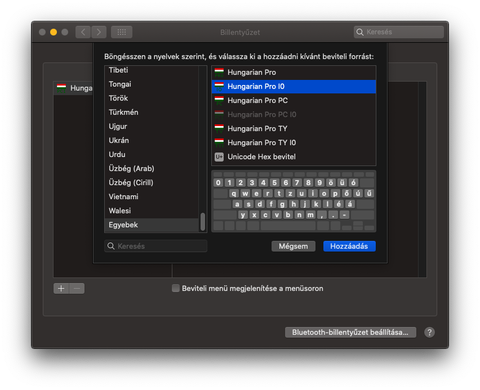Select Walesi language

(152, 211)
